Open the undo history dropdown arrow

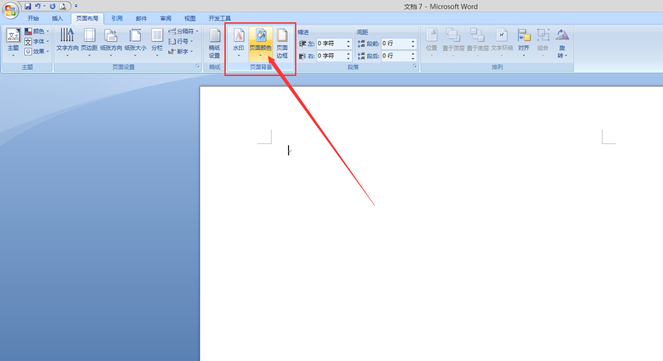(44, 6)
